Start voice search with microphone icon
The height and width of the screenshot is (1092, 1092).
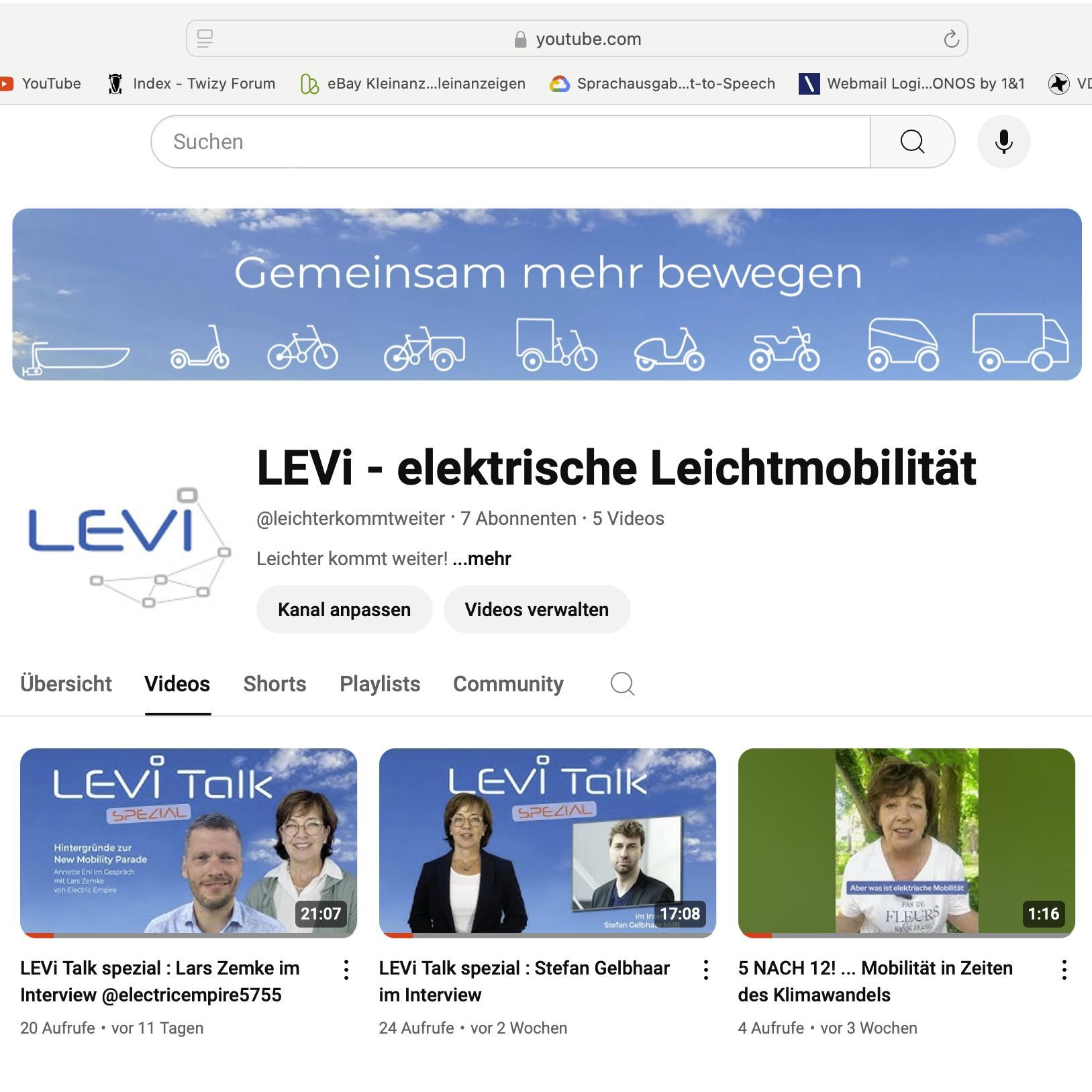(1003, 142)
